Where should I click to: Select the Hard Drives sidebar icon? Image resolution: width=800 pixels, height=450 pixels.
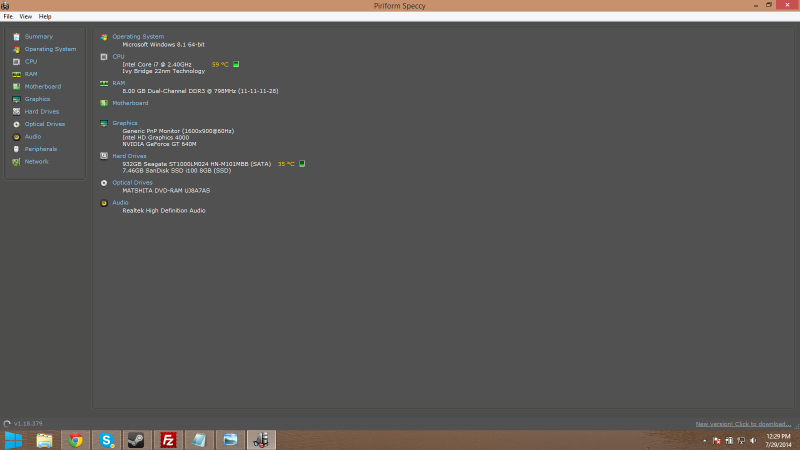click(16, 112)
